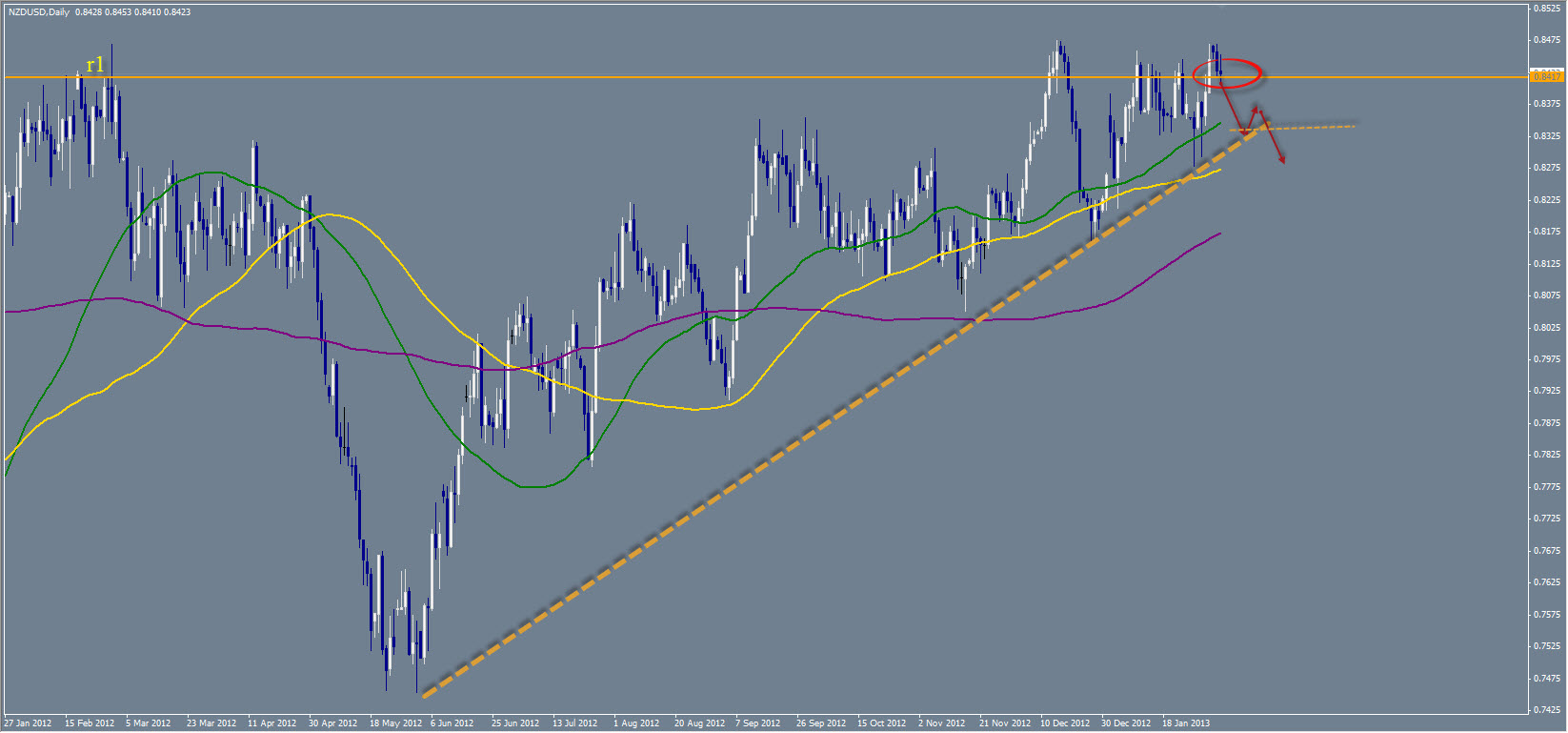
Task: Click the 0.7475 price scale label
Action: [1545, 679]
